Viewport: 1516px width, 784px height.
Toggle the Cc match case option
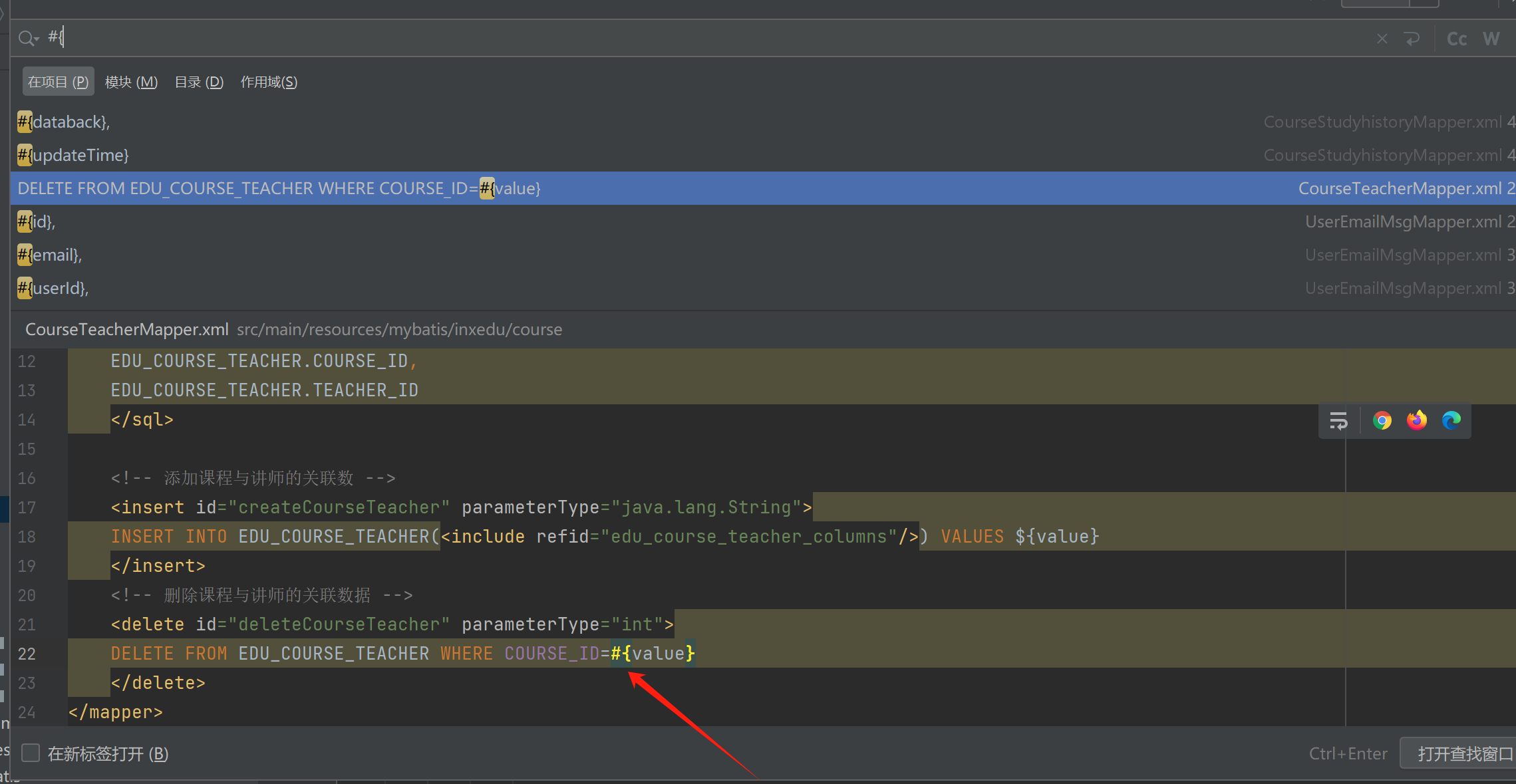coord(1456,39)
